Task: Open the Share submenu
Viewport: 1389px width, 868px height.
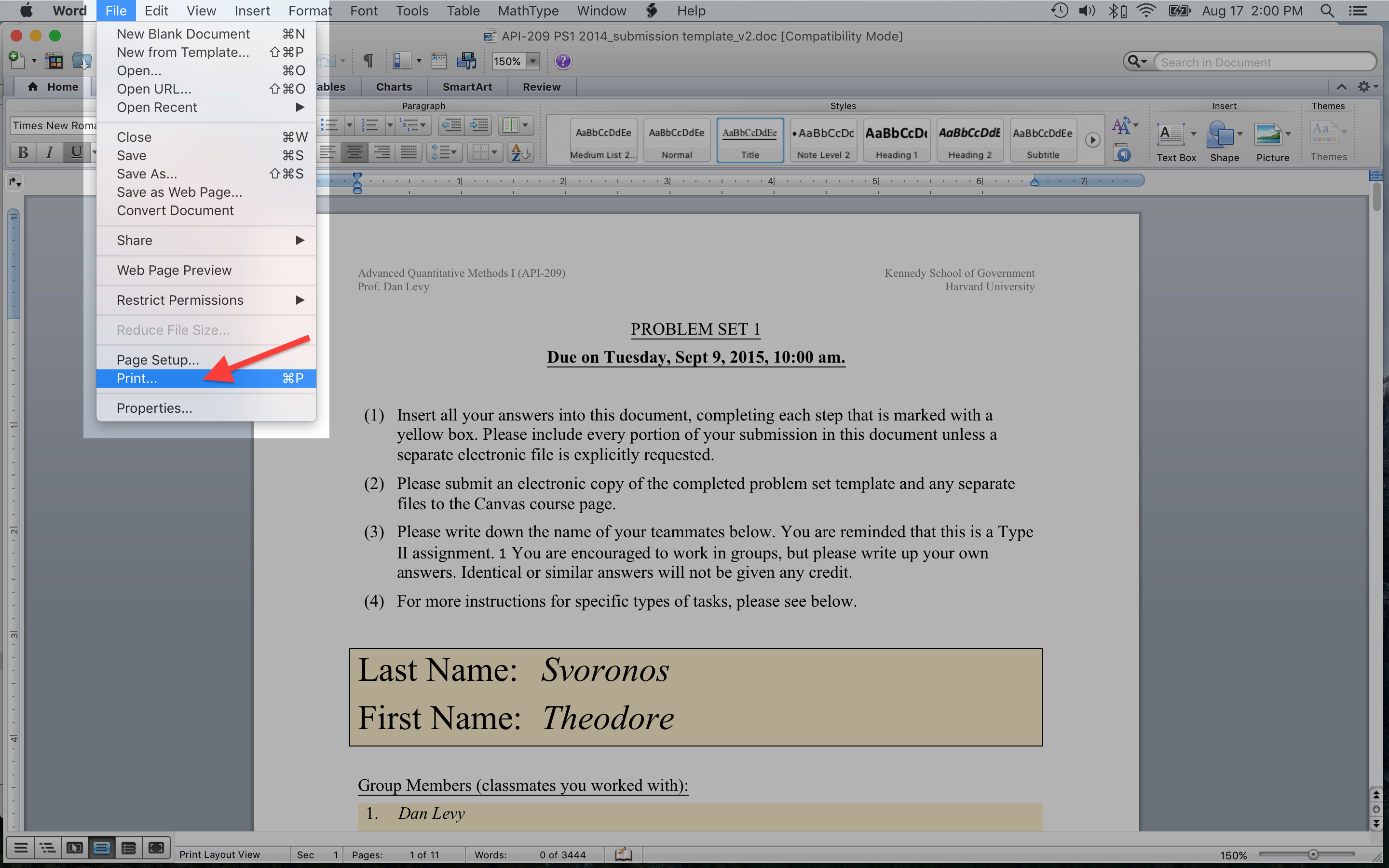Action: [x=206, y=241]
